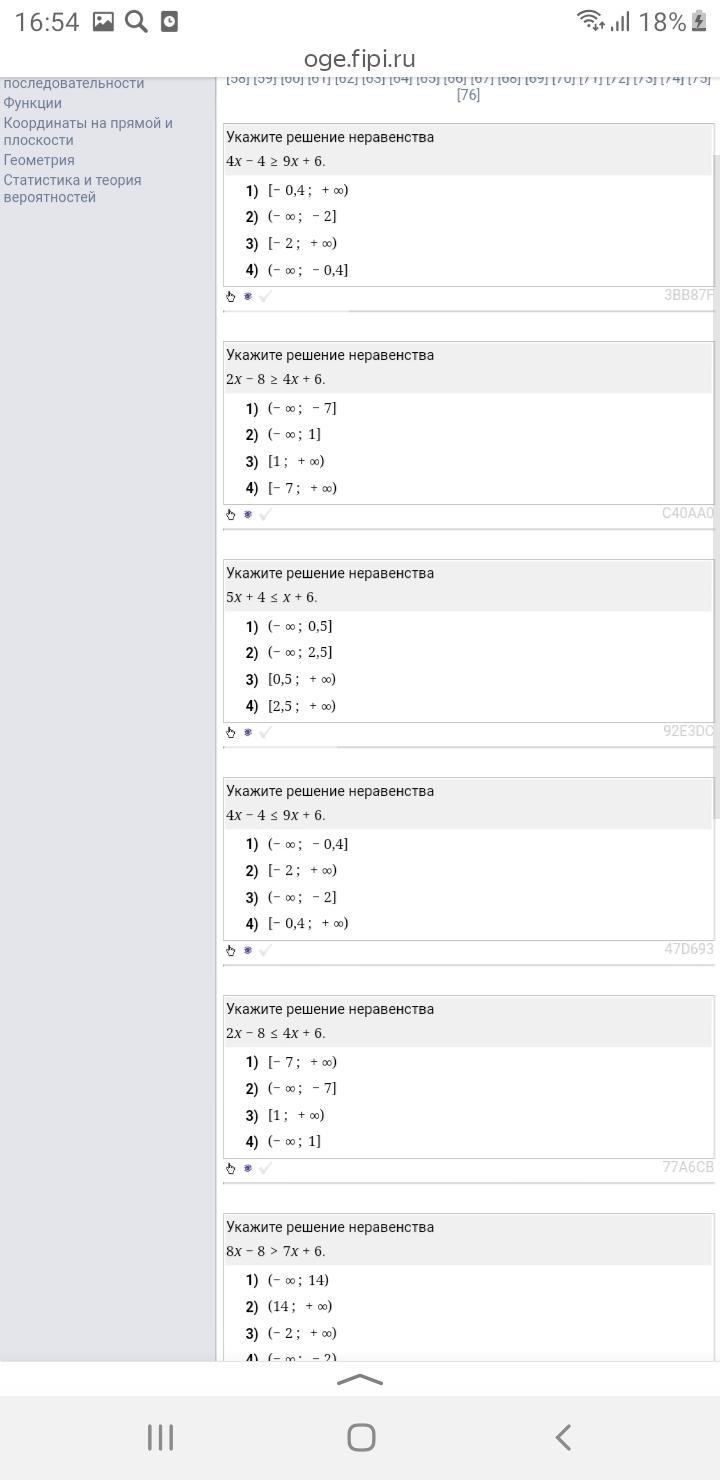The image size is (720, 1480).
Task: Tap the oge.fipi.ru address bar
Action: (360, 59)
